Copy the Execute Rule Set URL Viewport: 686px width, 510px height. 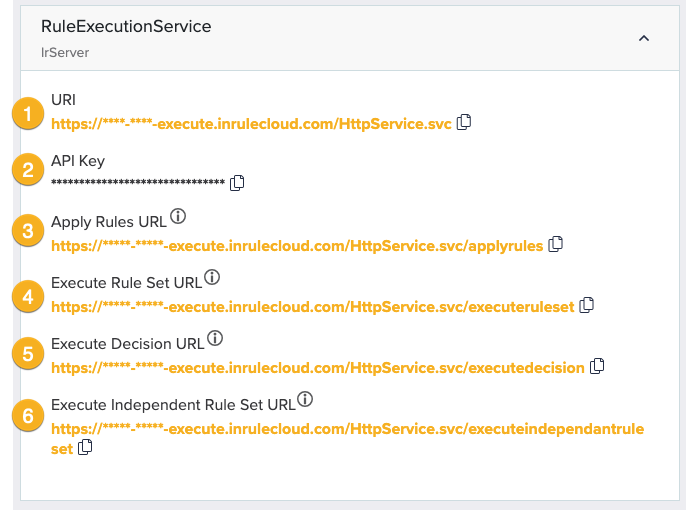(x=588, y=305)
